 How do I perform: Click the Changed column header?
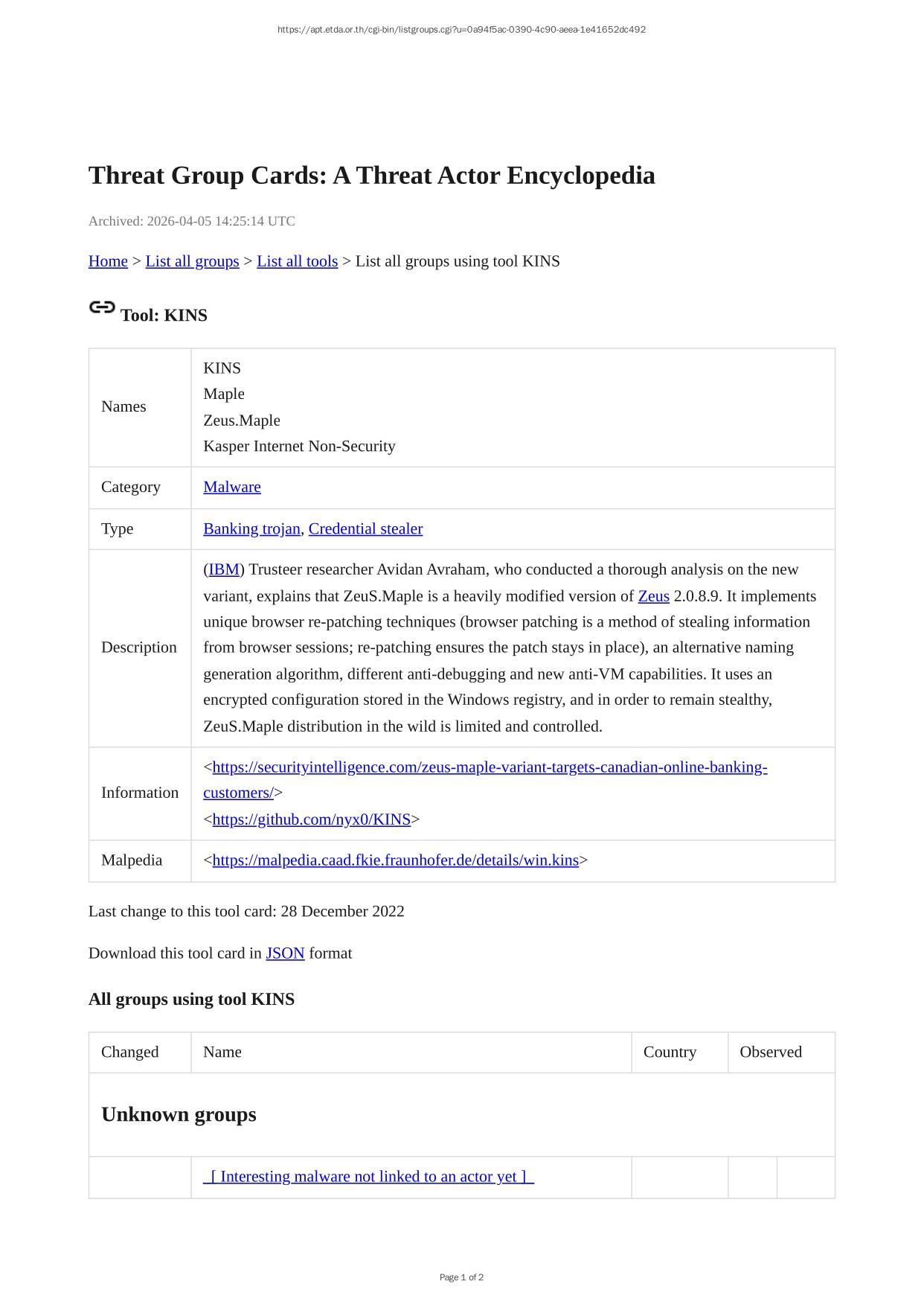pyautogui.click(x=130, y=1052)
